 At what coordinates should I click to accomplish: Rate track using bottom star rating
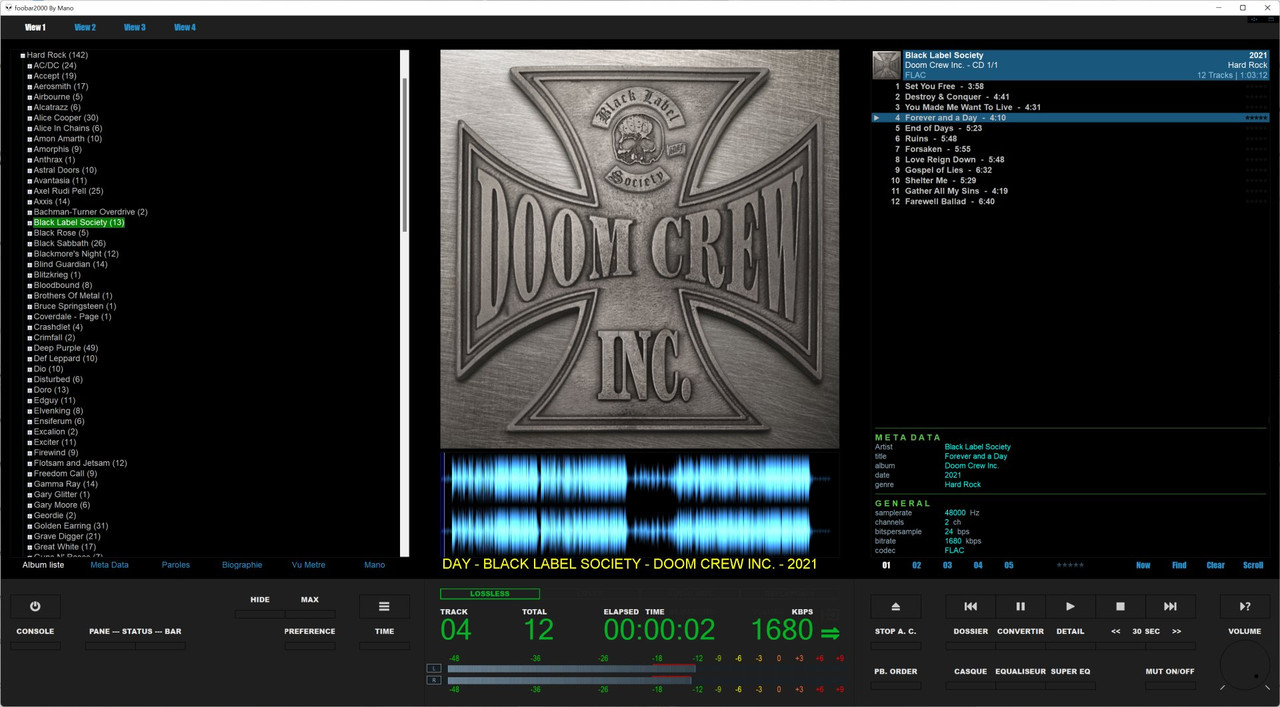[1070, 565]
